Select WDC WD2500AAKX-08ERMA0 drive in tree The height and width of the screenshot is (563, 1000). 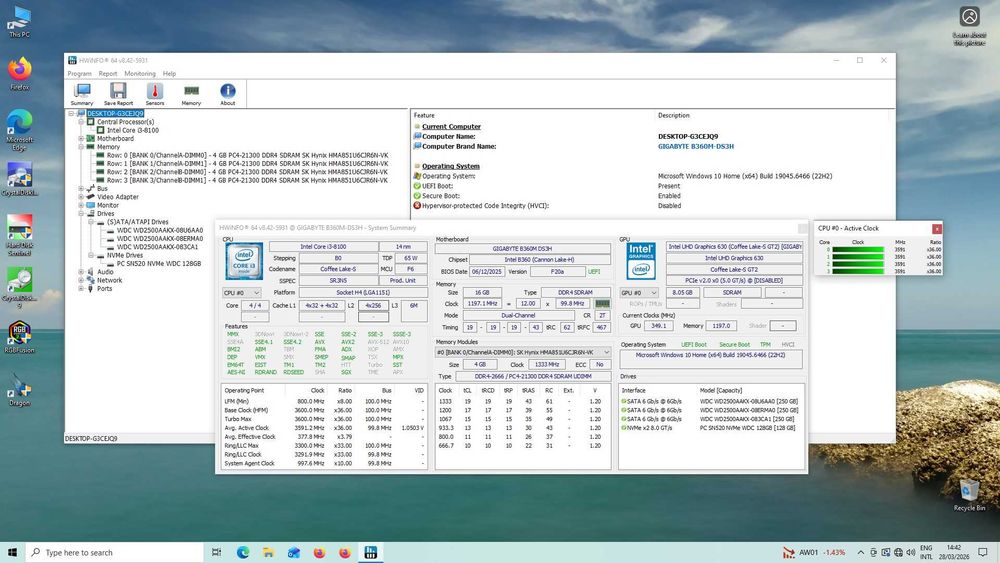160,238
